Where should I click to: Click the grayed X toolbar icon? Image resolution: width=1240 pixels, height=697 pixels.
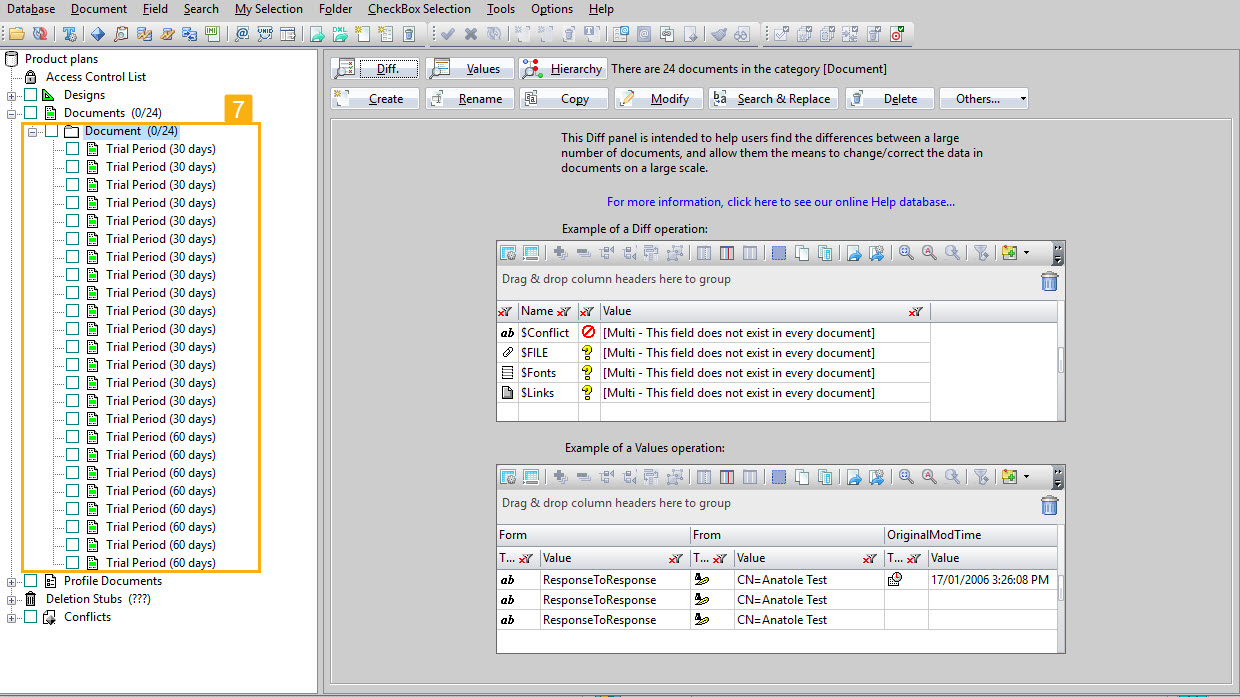(x=471, y=34)
